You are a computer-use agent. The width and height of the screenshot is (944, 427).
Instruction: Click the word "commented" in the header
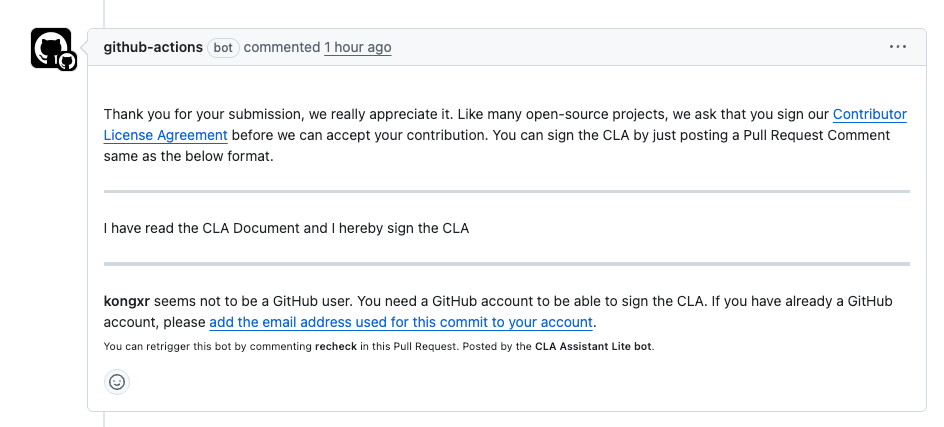(x=282, y=47)
